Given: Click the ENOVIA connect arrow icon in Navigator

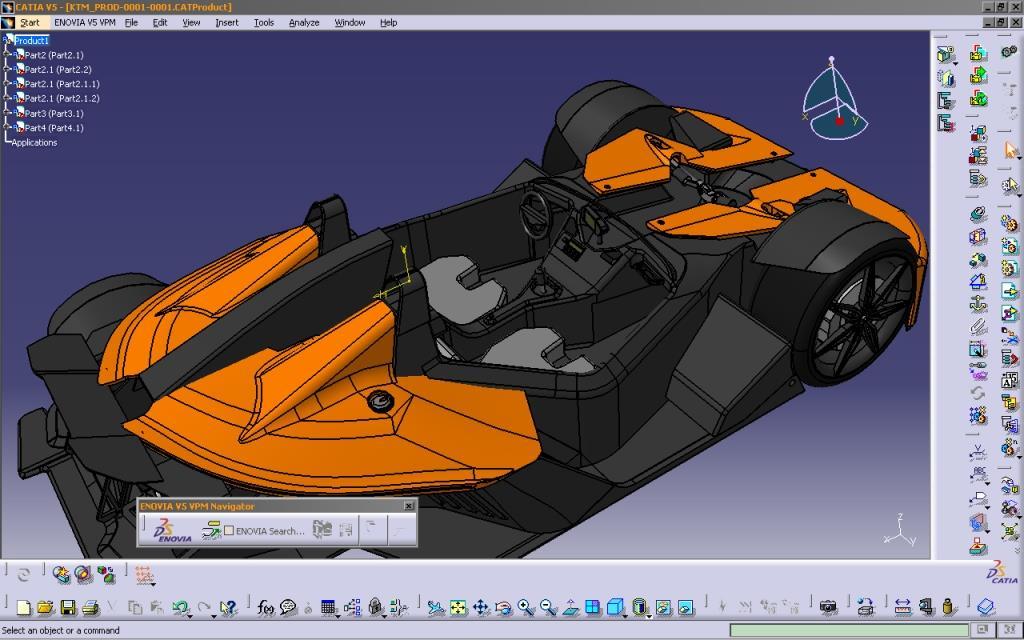Looking at the screenshot, I should (211, 530).
